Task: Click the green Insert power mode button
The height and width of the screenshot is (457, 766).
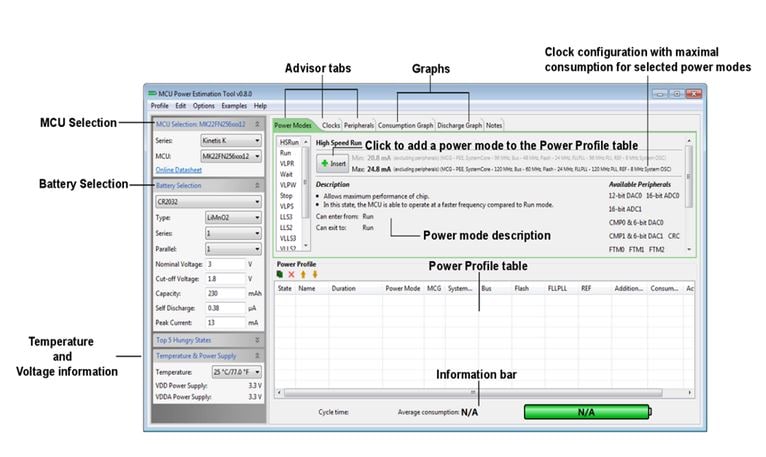Action: [x=331, y=162]
